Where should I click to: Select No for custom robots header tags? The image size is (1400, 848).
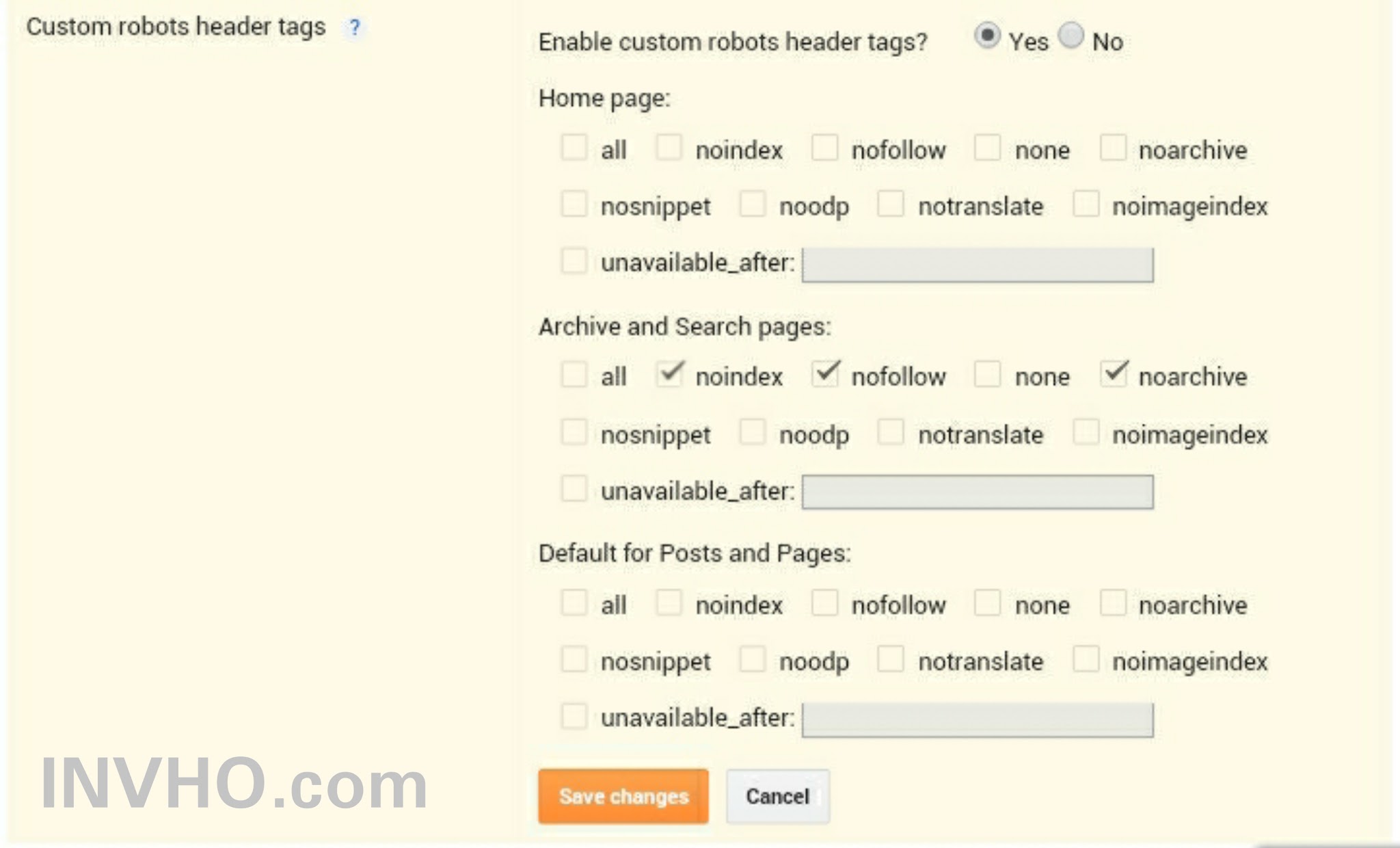1071,36
